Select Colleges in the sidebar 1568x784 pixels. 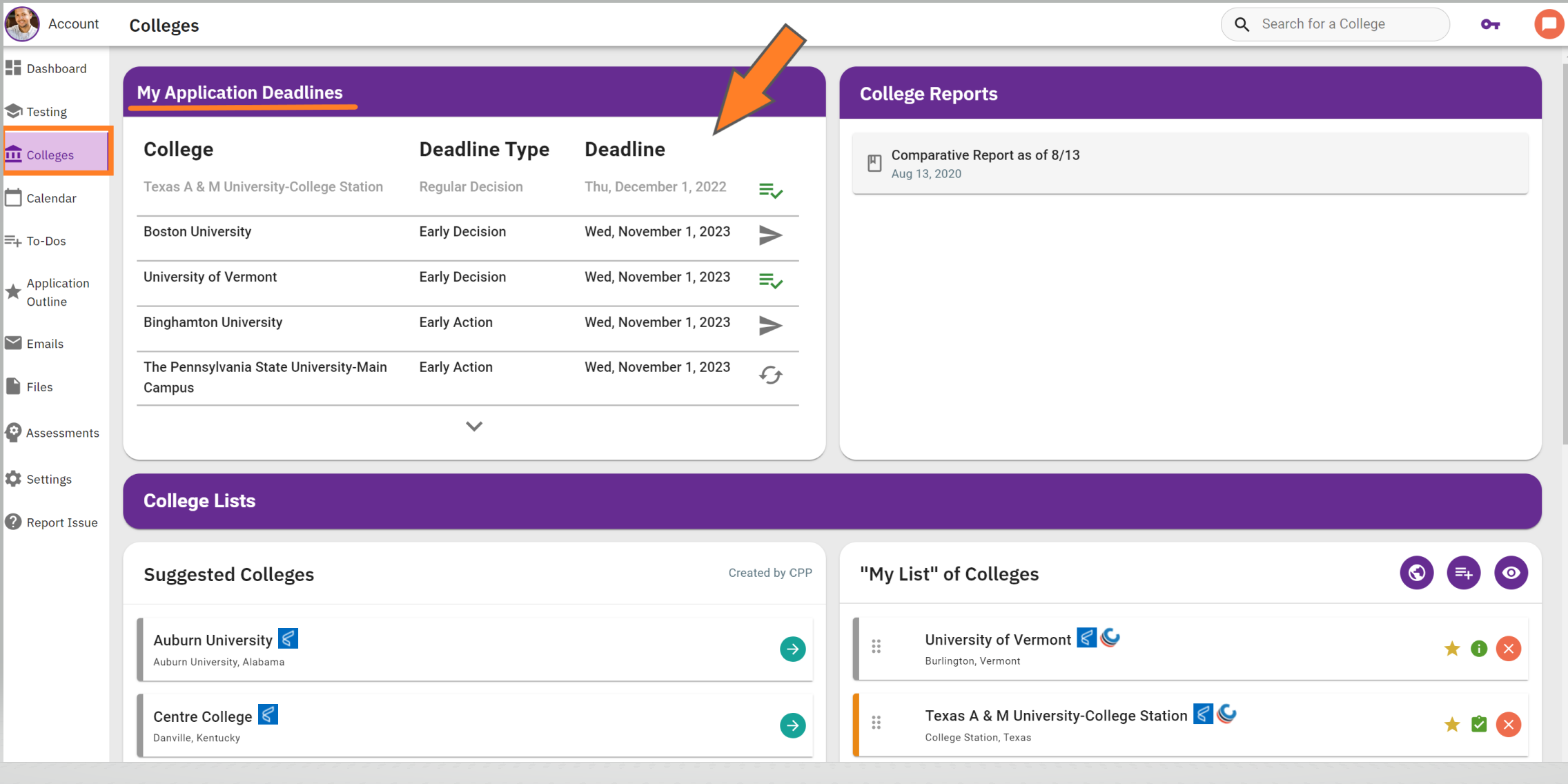tap(57, 155)
